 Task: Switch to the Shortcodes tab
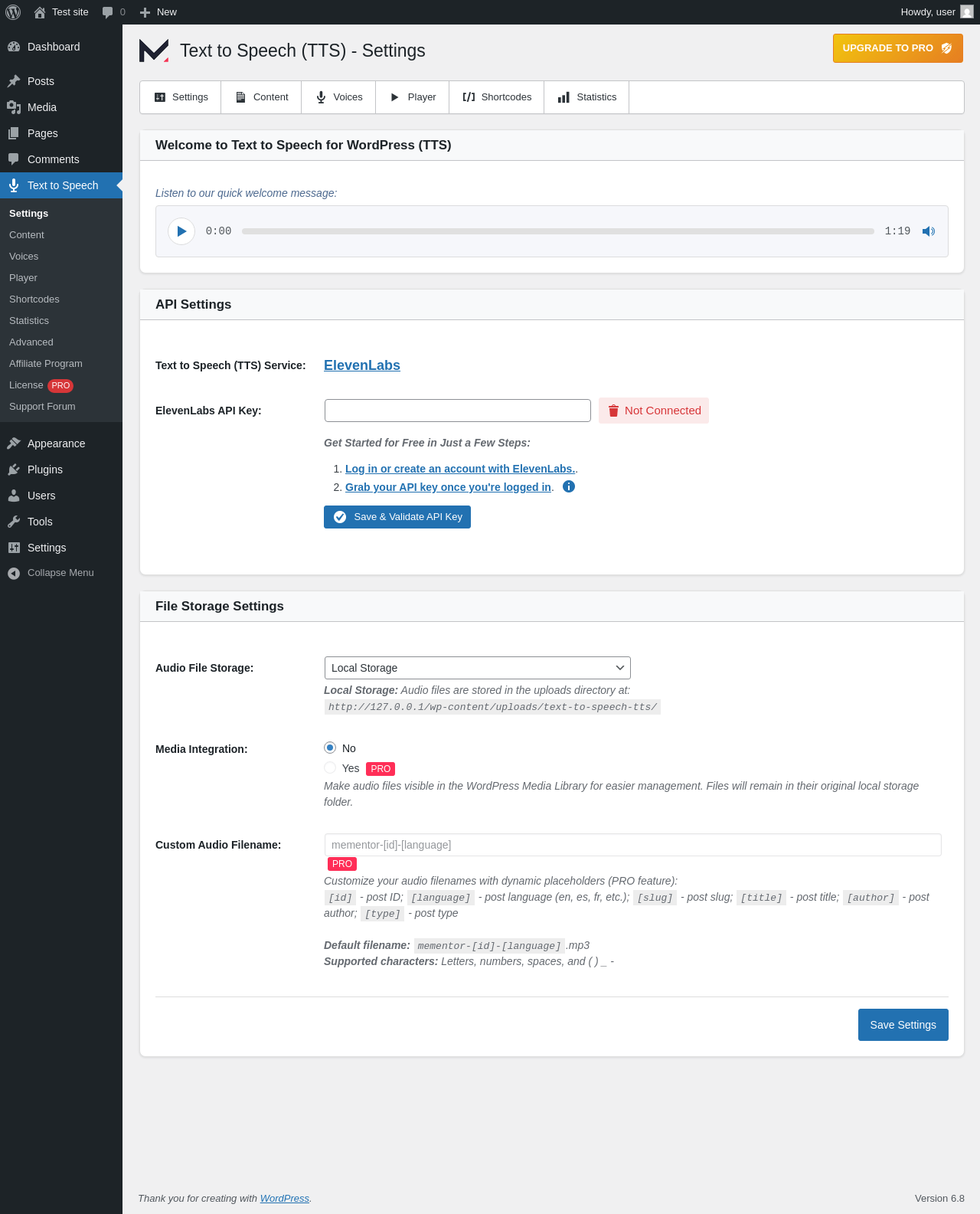click(x=497, y=97)
